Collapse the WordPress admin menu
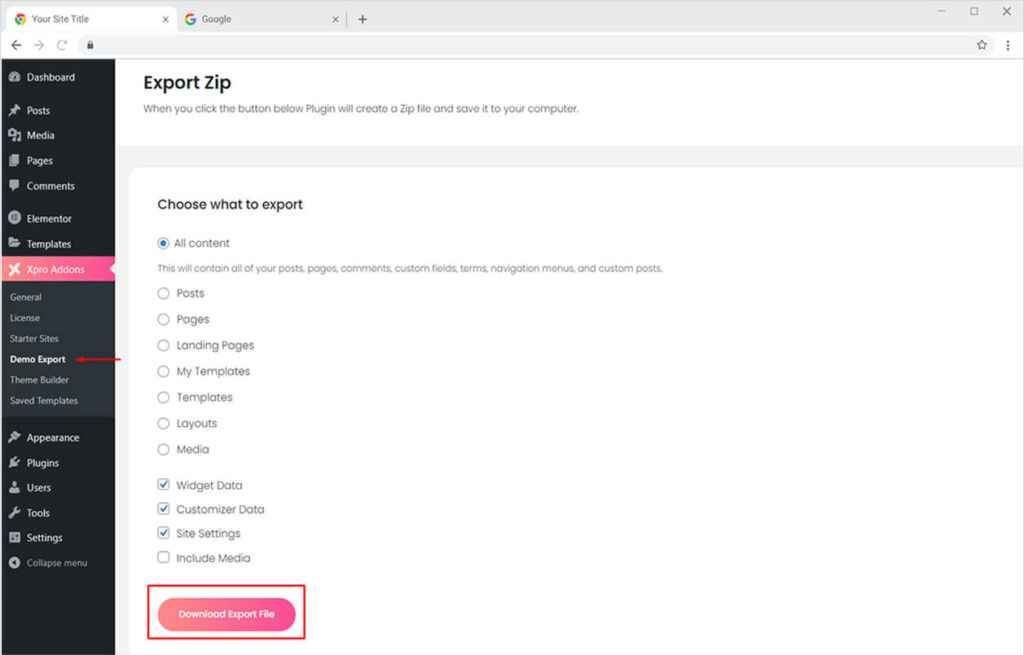 [x=48, y=563]
